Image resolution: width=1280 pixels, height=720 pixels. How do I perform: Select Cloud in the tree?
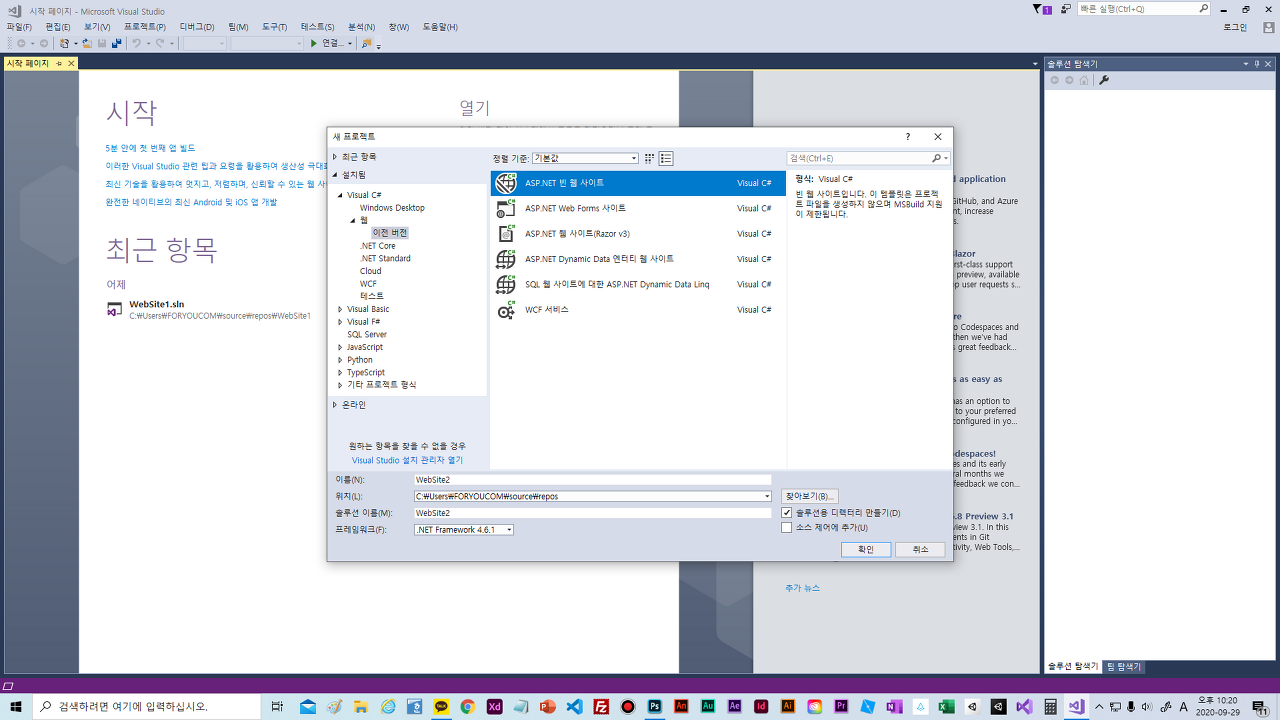pyautogui.click(x=371, y=271)
